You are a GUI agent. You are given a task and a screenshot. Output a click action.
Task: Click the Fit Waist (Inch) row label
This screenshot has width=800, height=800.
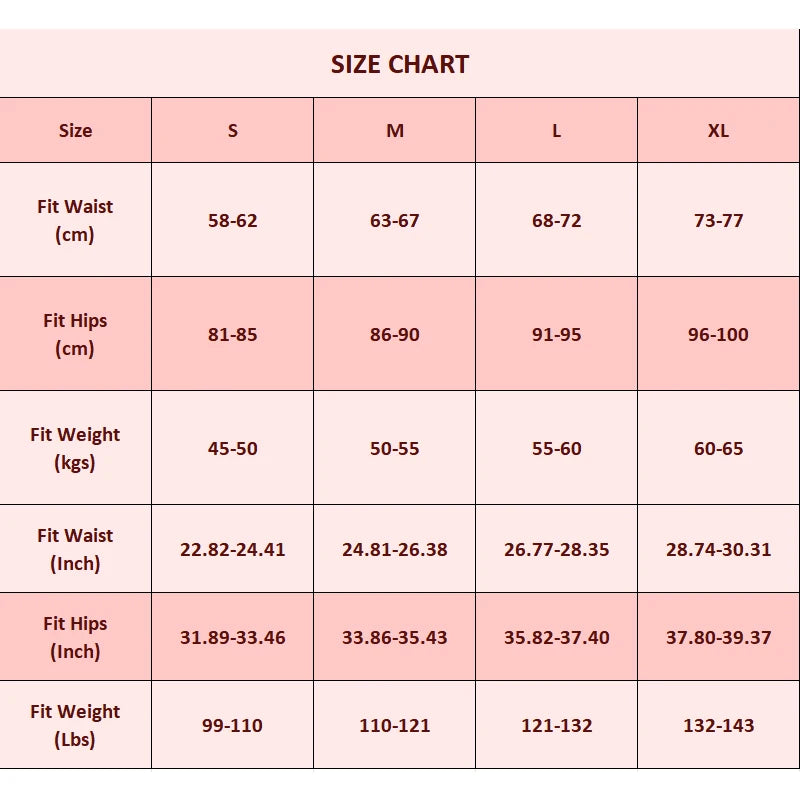[x=75, y=549]
